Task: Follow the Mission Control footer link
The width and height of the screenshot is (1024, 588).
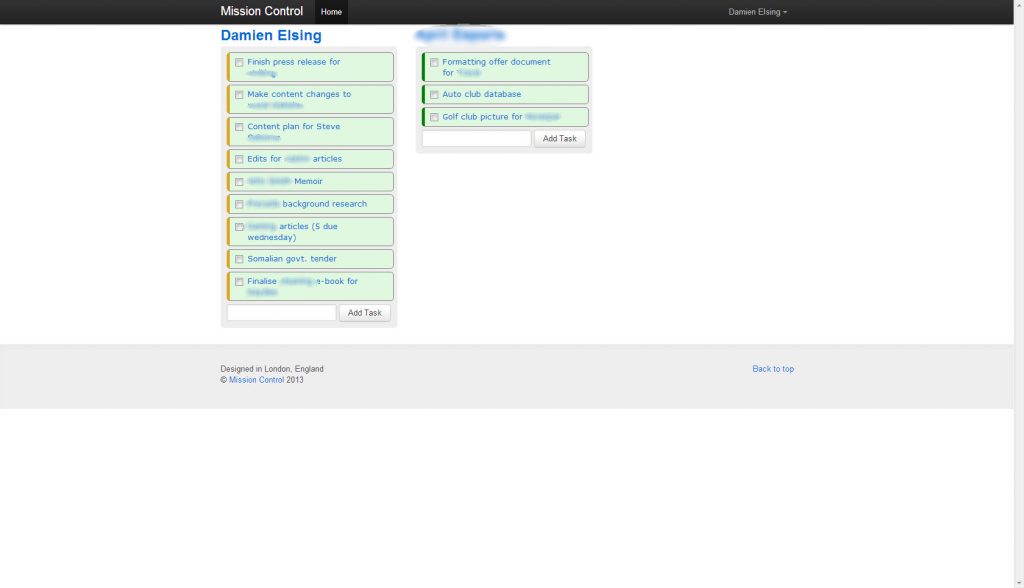Action: (256, 380)
